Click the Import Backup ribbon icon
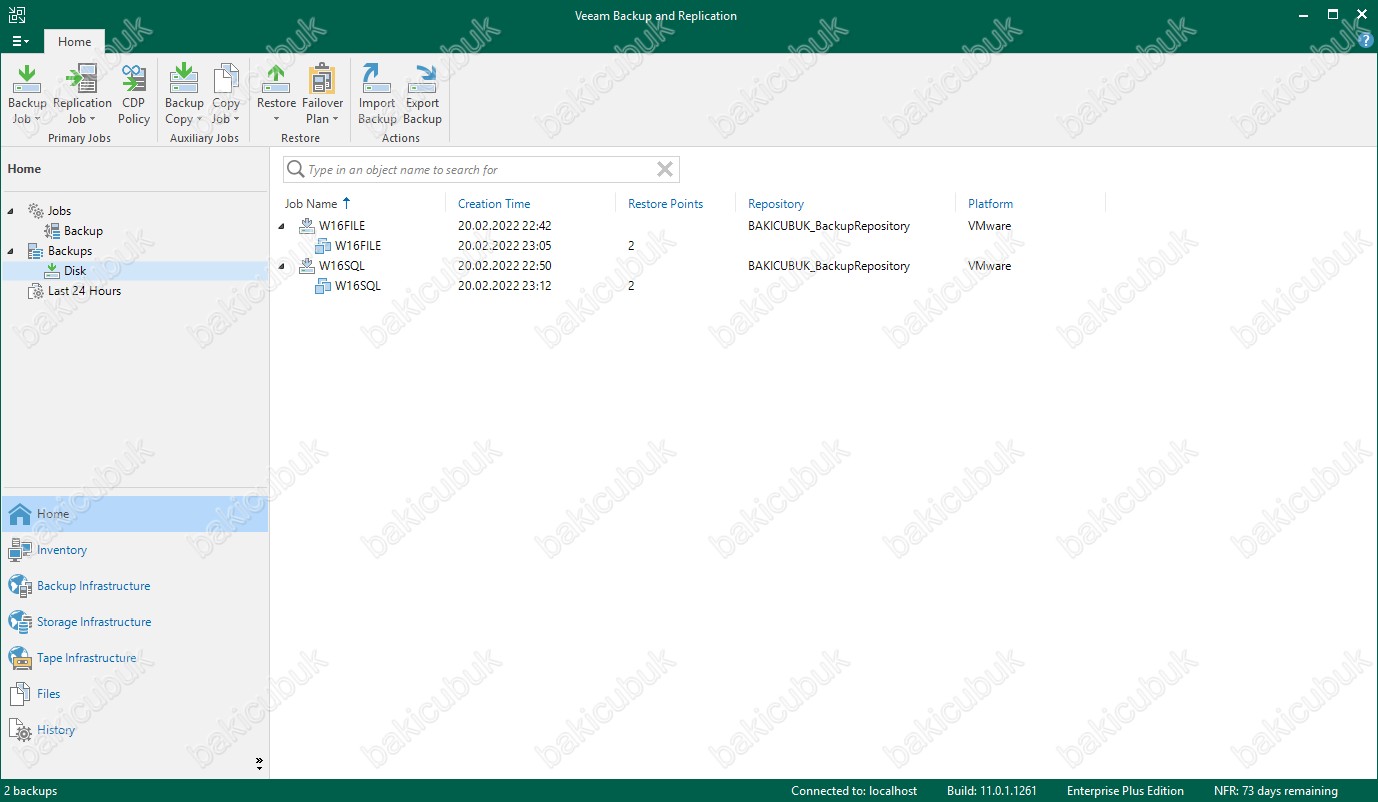Screen dimensions: 1378x802 coord(377,78)
